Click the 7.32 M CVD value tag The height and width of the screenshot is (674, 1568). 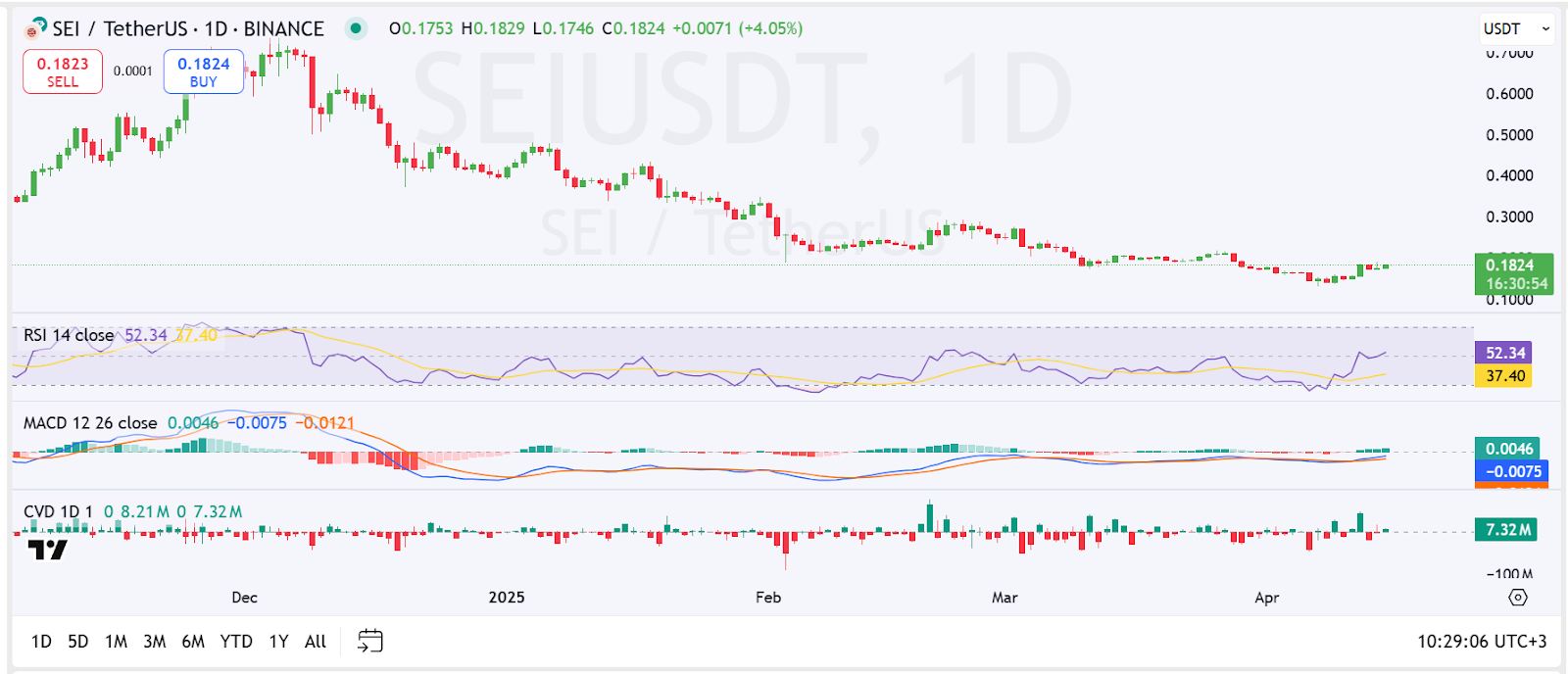coord(1506,529)
